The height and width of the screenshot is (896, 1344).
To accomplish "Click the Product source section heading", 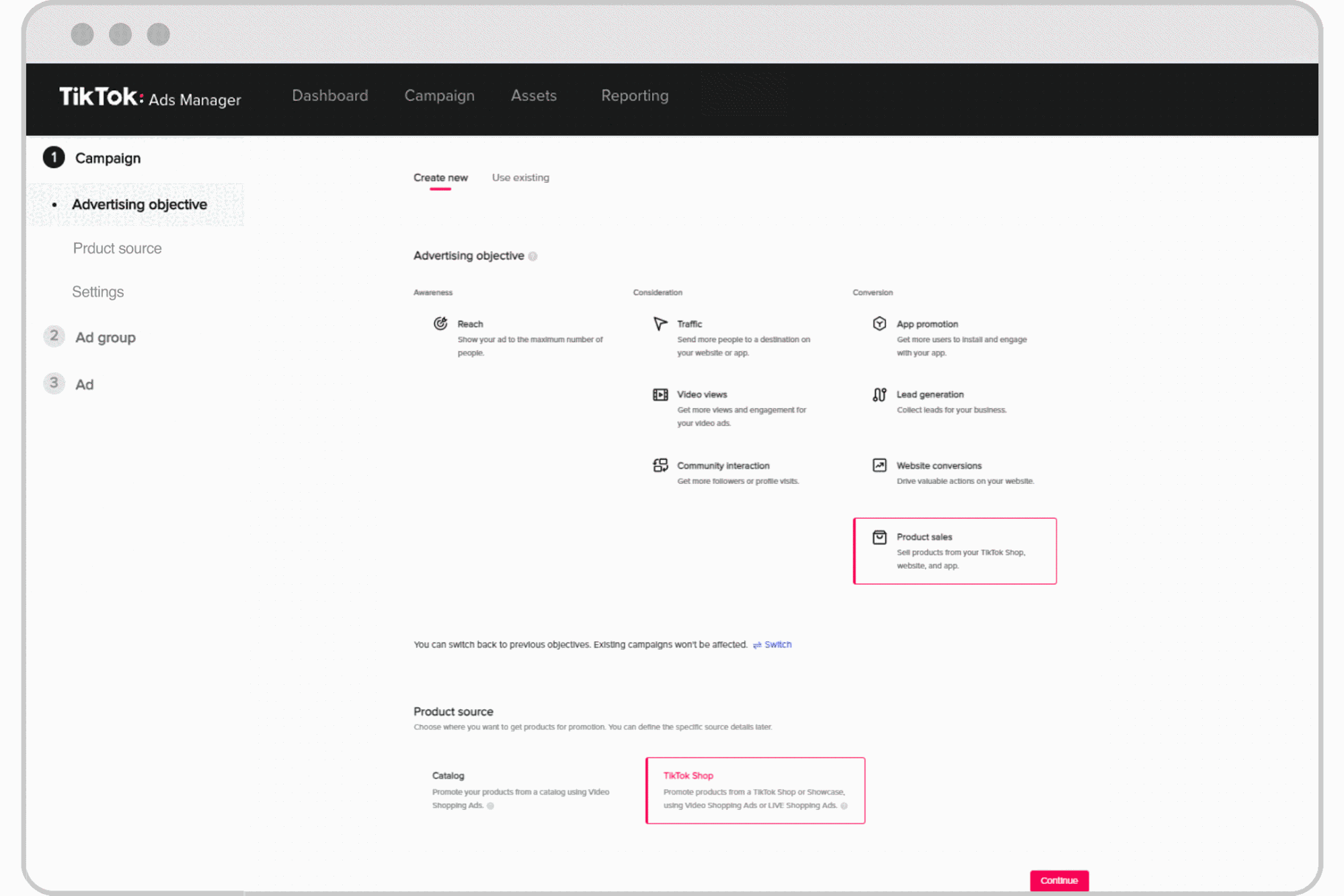I will [x=453, y=712].
